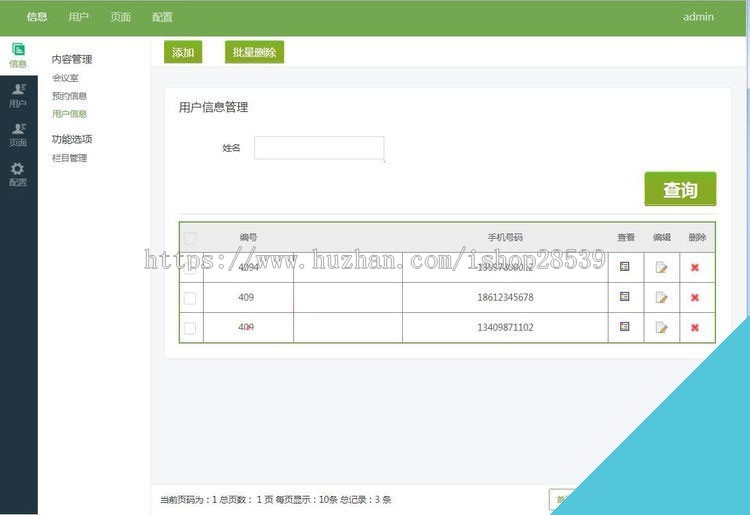Delete the row with phone 13409871102
Image resolution: width=750 pixels, height=515 pixels.
click(x=695, y=328)
